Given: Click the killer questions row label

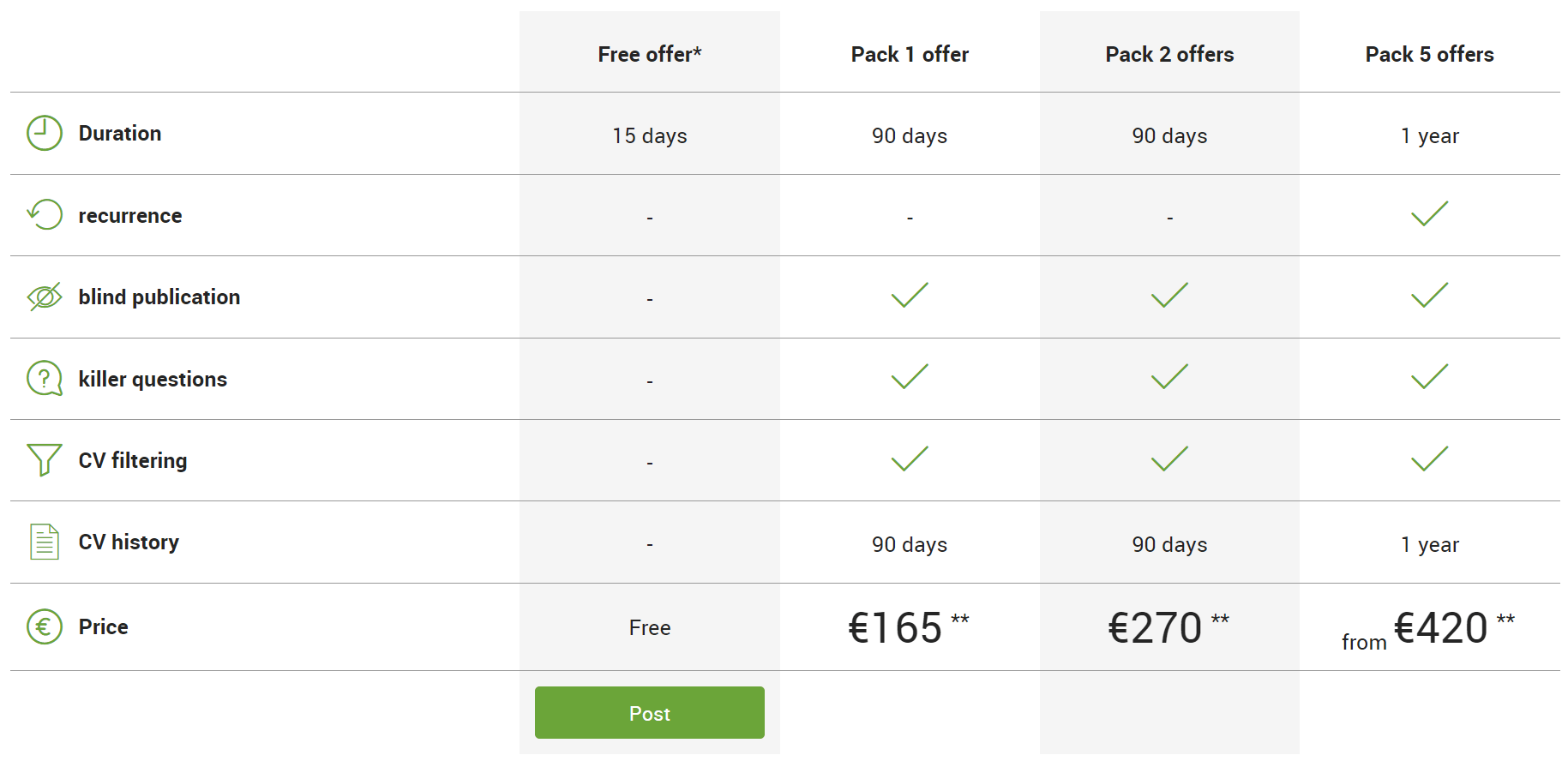Looking at the screenshot, I should tap(153, 379).
